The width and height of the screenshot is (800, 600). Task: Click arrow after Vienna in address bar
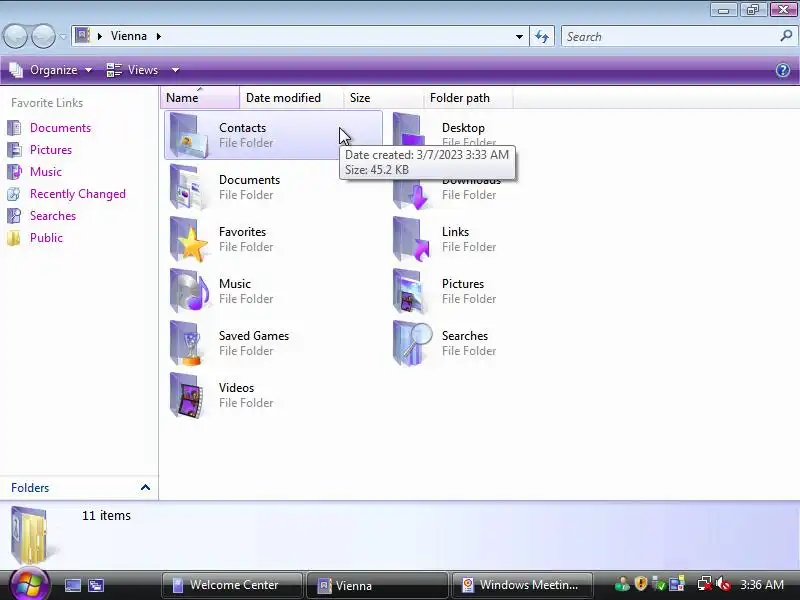[159, 36]
